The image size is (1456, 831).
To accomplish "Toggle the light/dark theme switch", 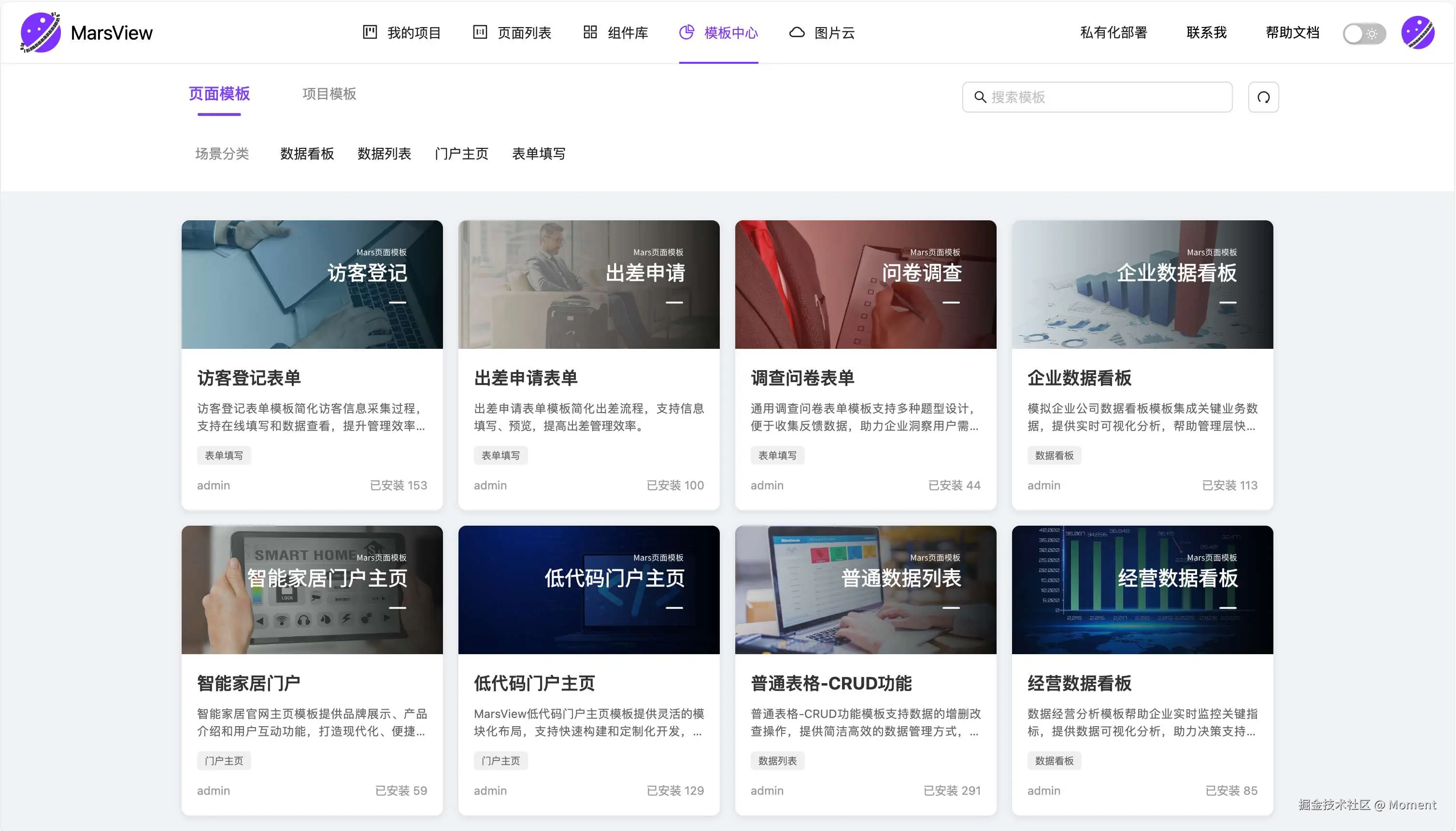I will [1364, 34].
